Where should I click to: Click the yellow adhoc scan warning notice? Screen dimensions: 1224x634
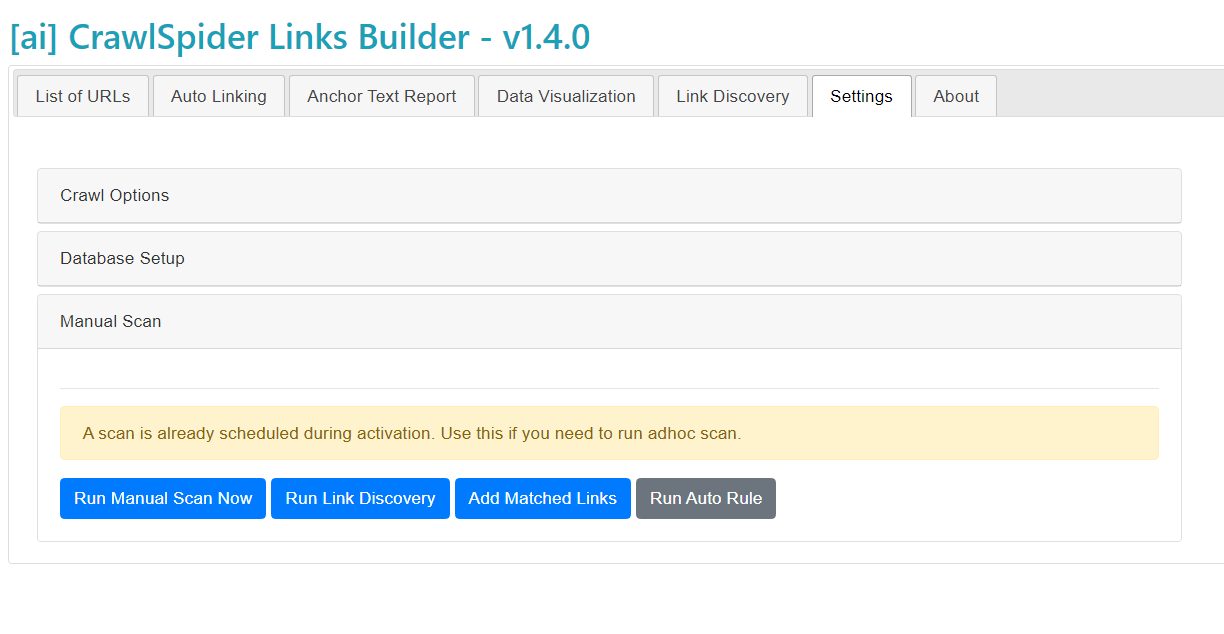coord(610,432)
